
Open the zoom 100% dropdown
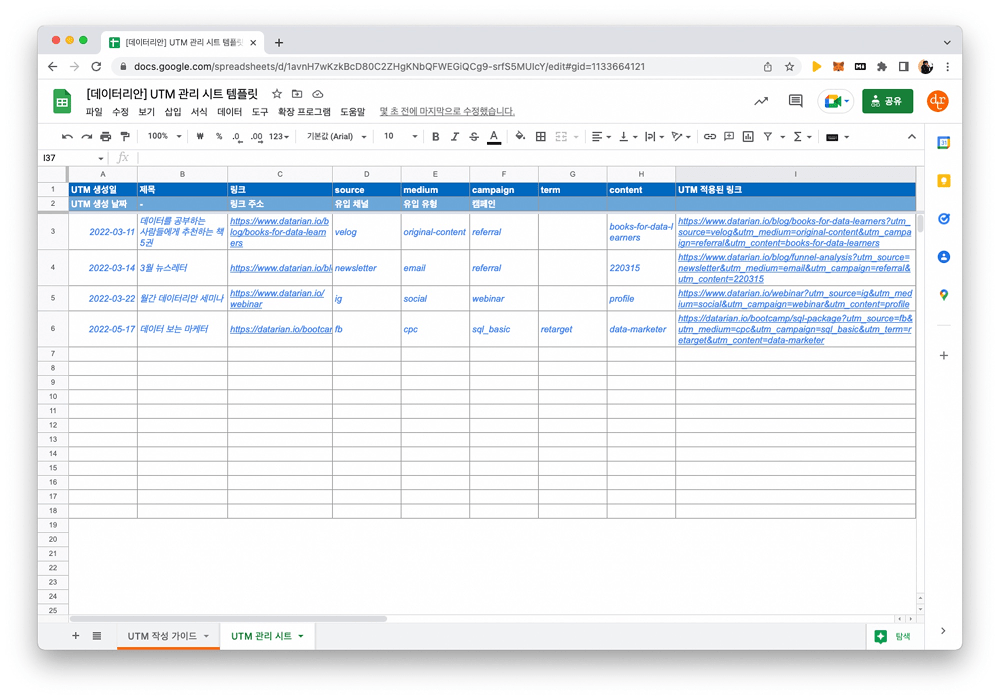click(164, 137)
